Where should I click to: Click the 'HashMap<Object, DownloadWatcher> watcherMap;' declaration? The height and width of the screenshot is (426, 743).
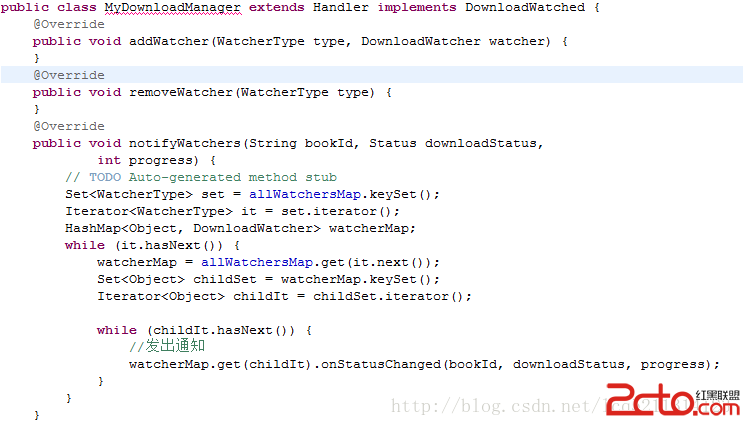(x=240, y=228)
